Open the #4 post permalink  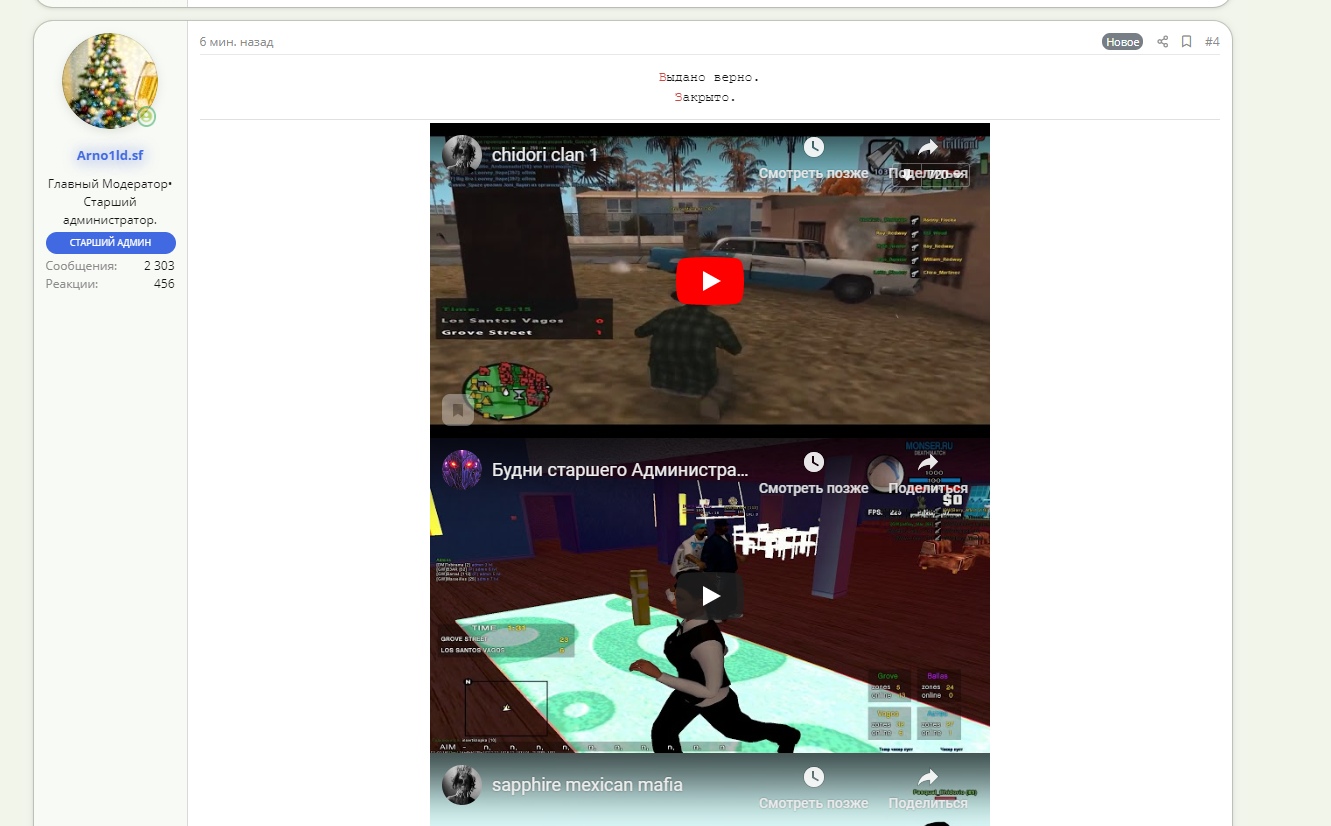(1212, 42)
